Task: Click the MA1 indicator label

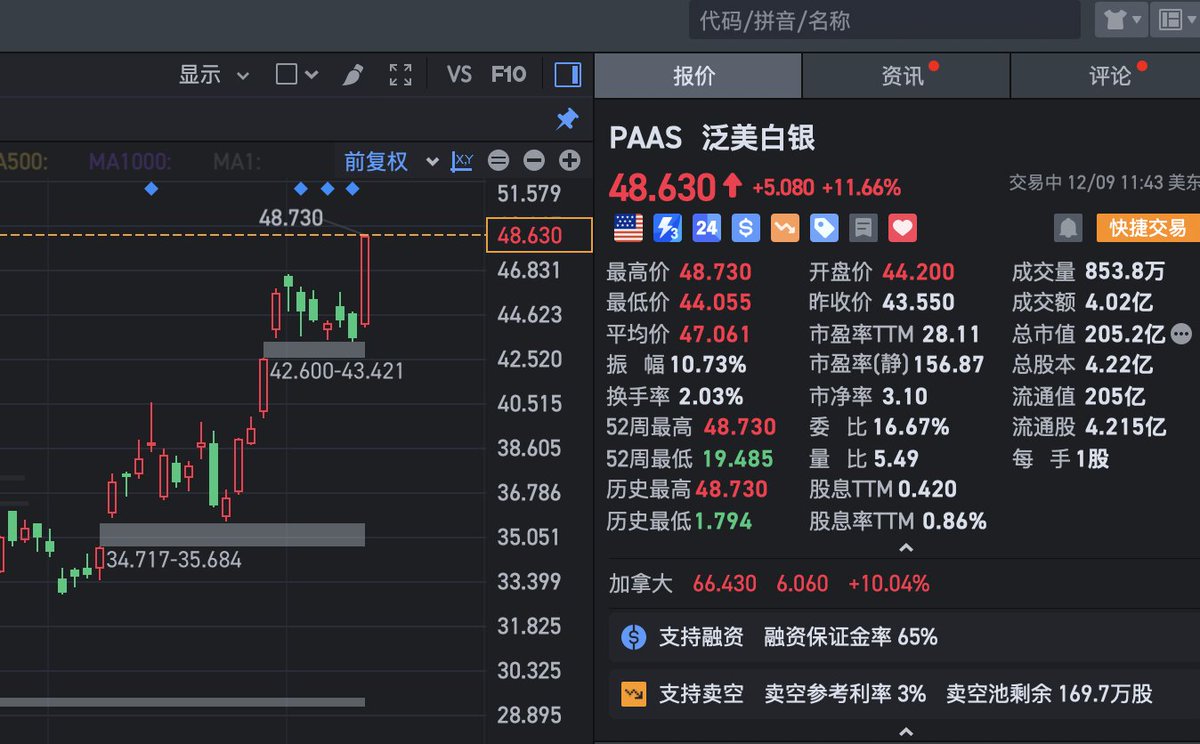Action: tap(236, 161)
